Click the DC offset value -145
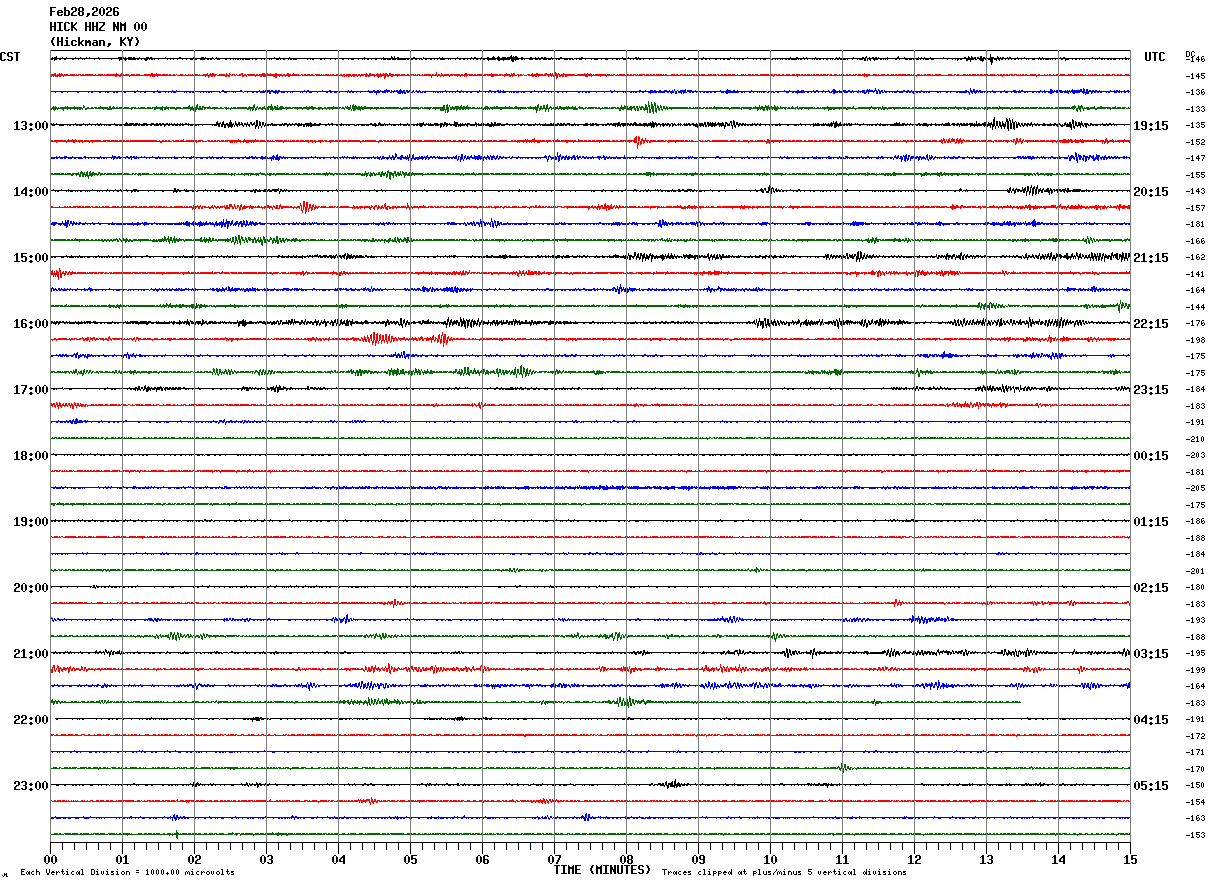 [1195, 76]
